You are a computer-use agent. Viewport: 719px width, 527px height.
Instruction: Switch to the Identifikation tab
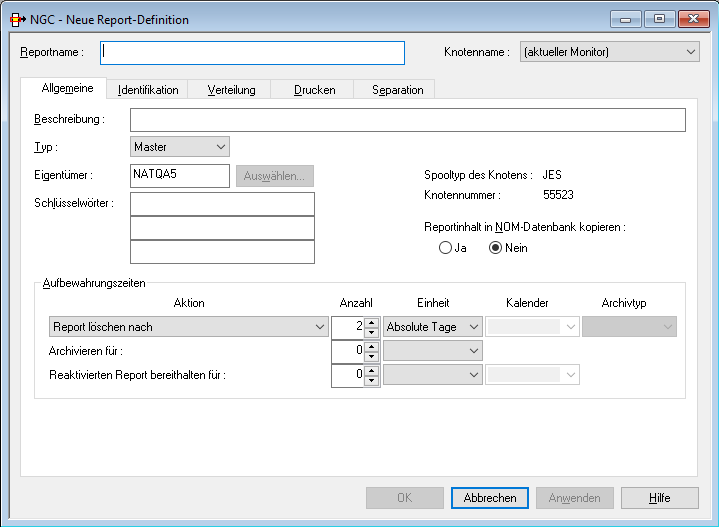pos(148,90)
